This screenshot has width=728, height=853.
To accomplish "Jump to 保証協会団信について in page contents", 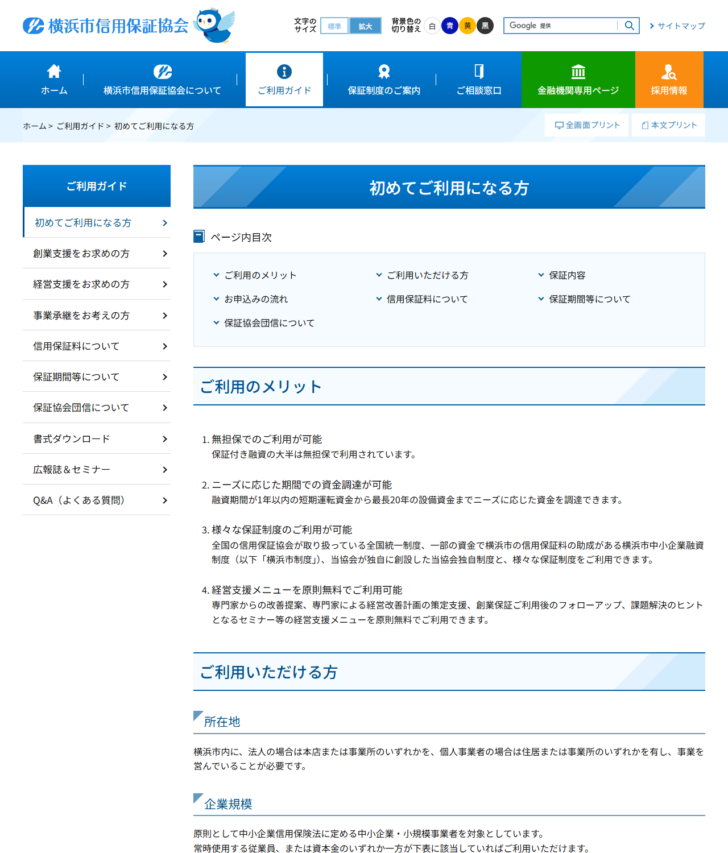I will 264,323.
